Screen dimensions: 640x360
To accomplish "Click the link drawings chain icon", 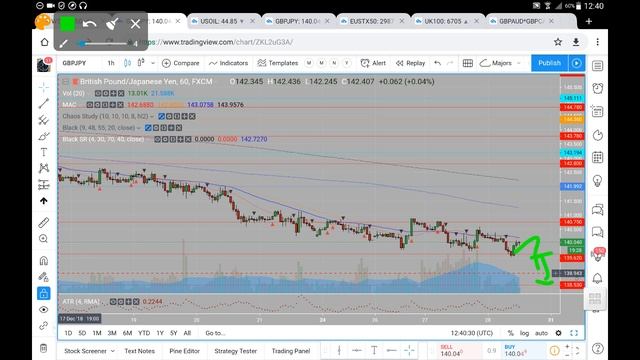I will (x=44, y=326).
